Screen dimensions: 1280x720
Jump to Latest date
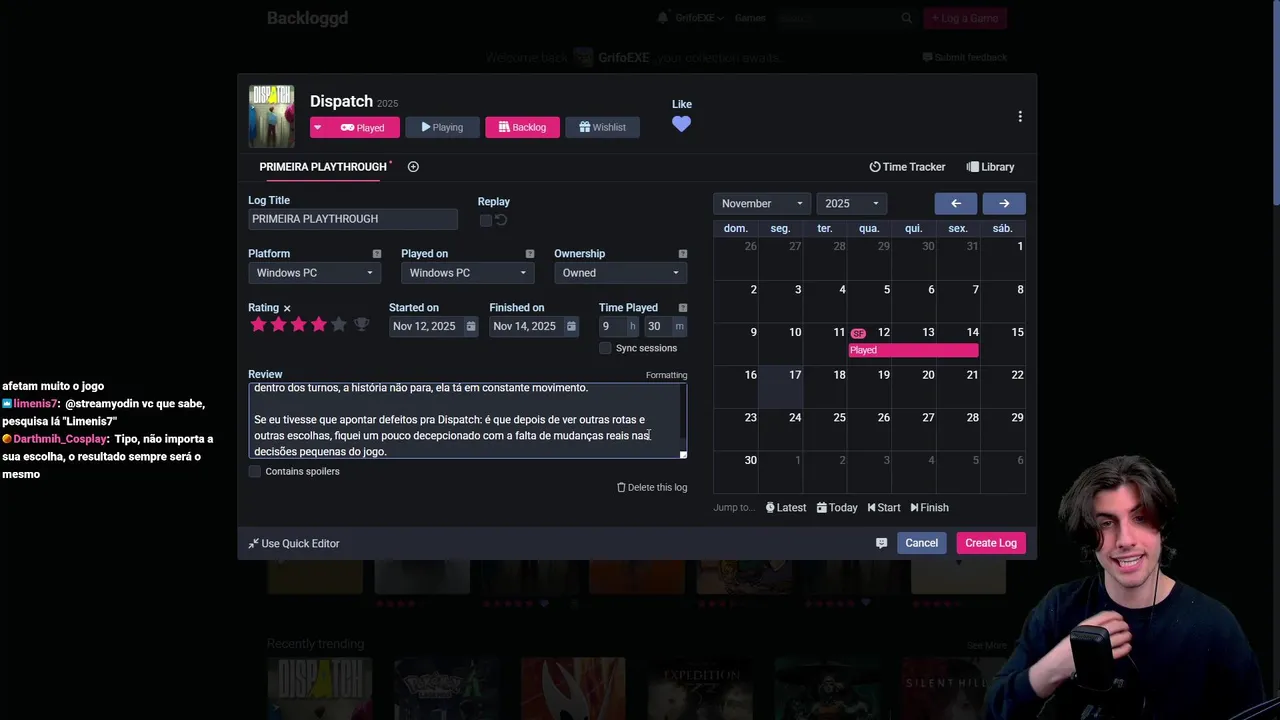pos(786,508)
